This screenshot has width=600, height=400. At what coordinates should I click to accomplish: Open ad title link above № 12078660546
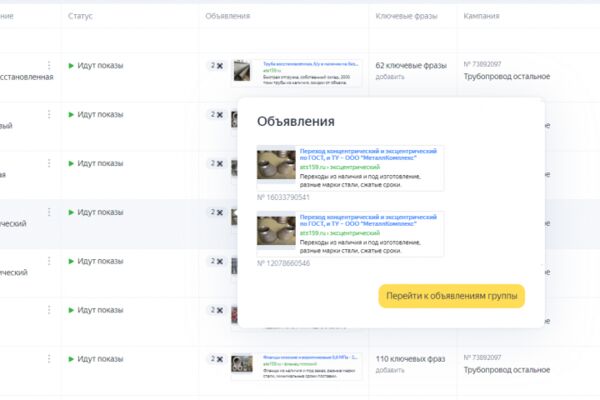click(x=368, y=220)
